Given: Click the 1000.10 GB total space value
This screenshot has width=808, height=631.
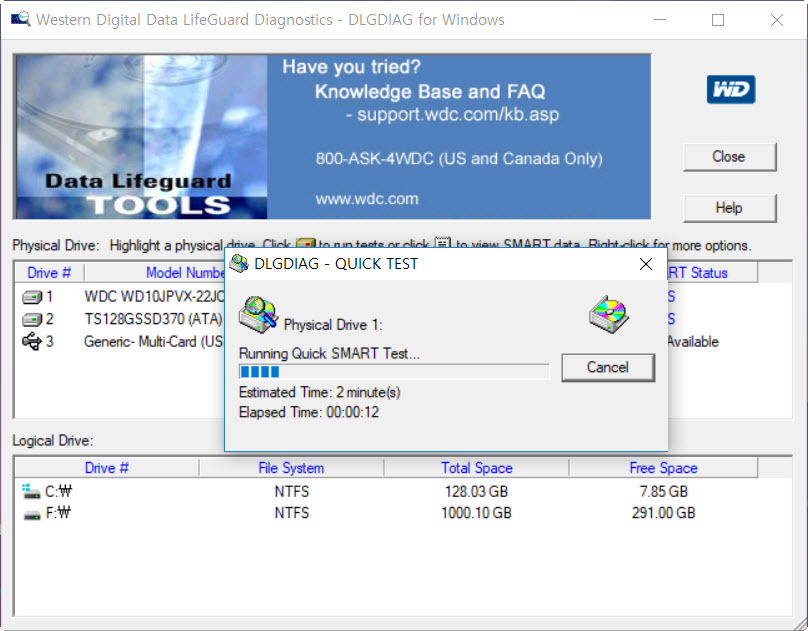Looking at the screenshot, I should pyautogui.click(x=477, y=513).
